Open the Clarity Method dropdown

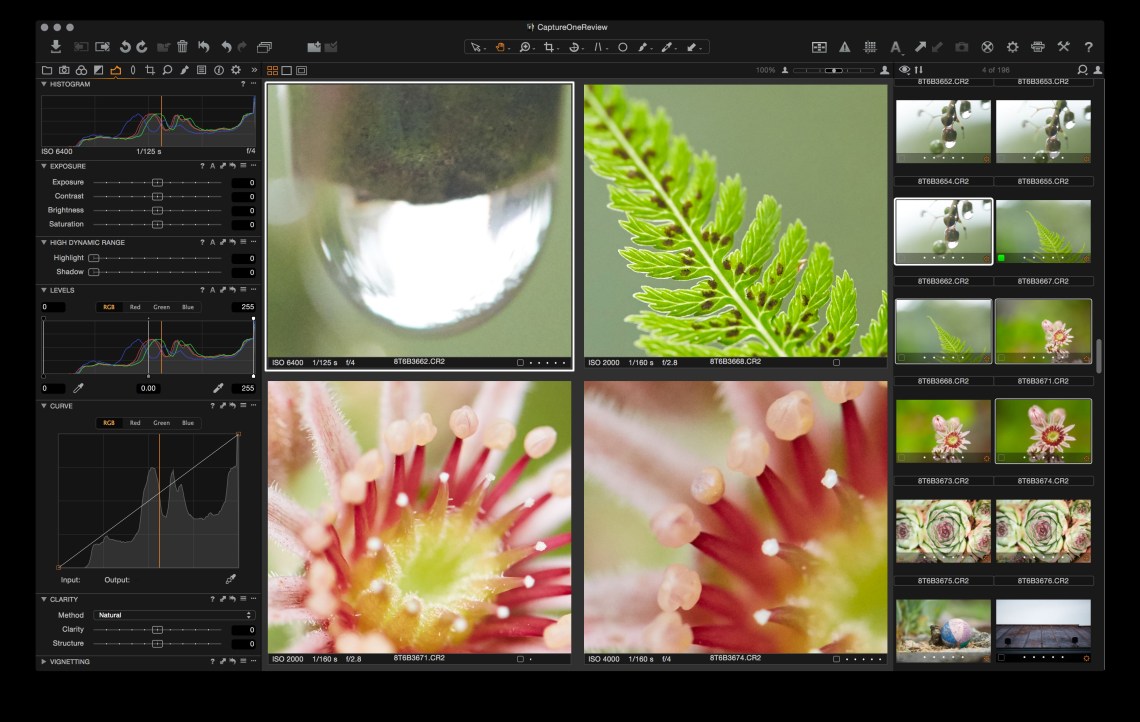coord(174,615)
